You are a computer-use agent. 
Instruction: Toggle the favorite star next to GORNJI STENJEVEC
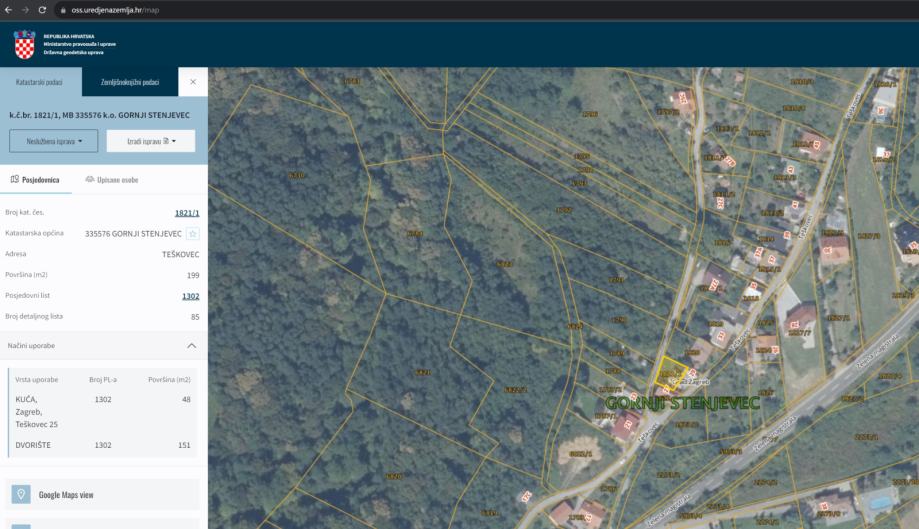click(192, 234)
